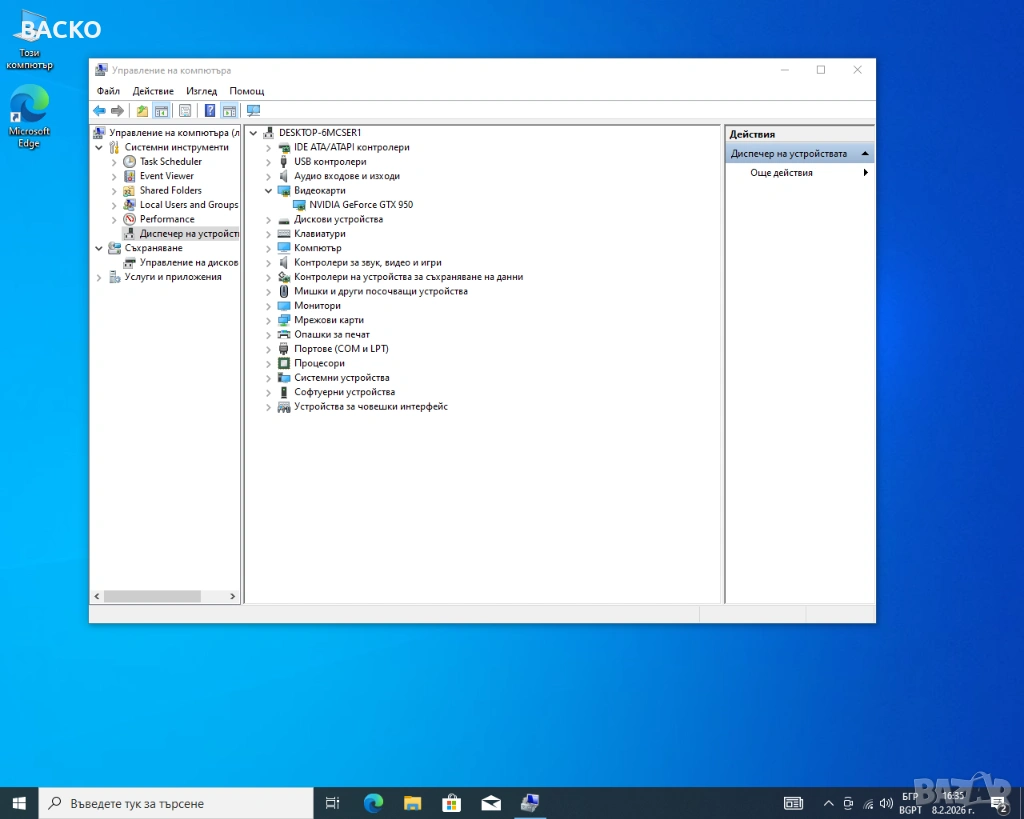Open the Файл menu

(108, 91)
